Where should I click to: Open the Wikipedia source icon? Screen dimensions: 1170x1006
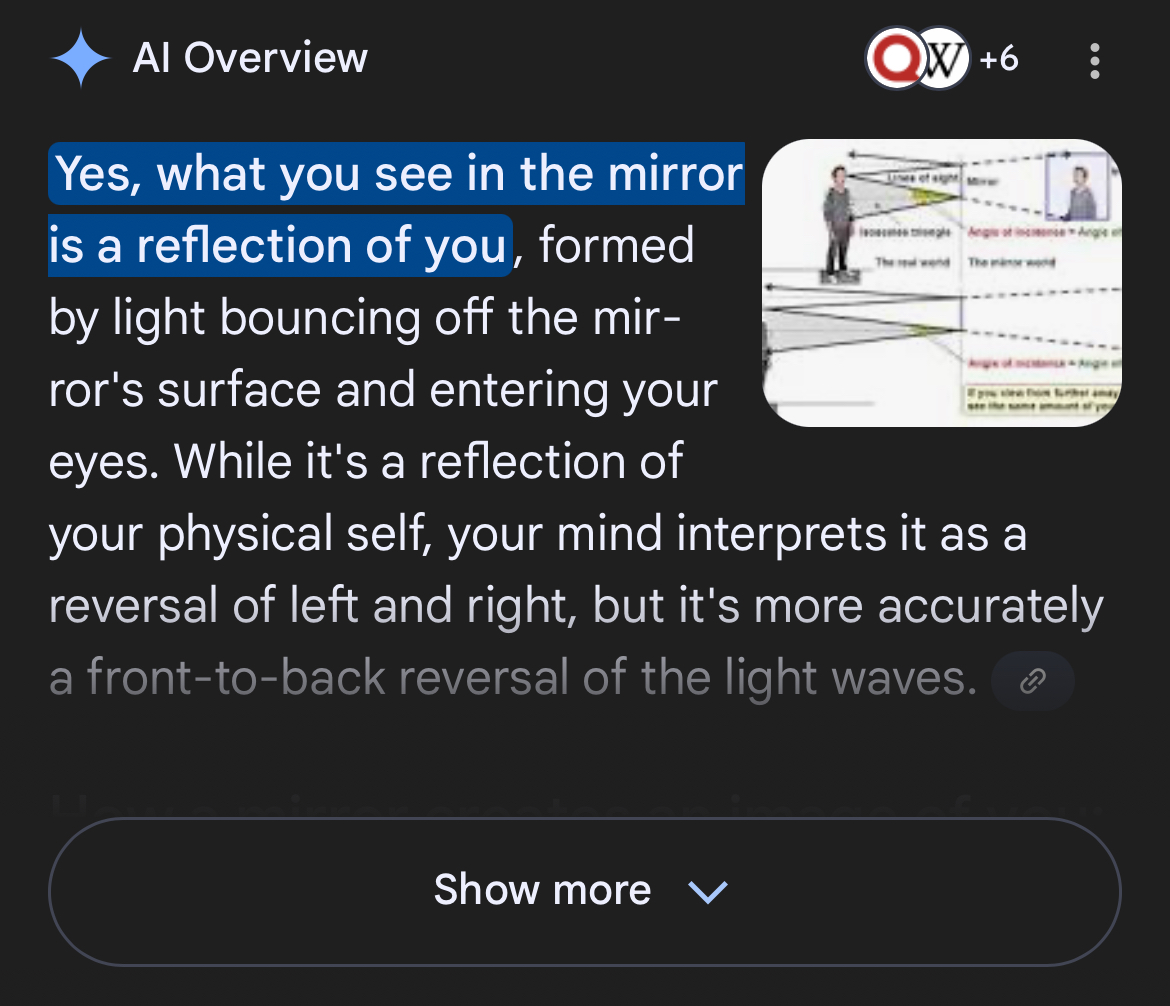click(x=943, y=60)
